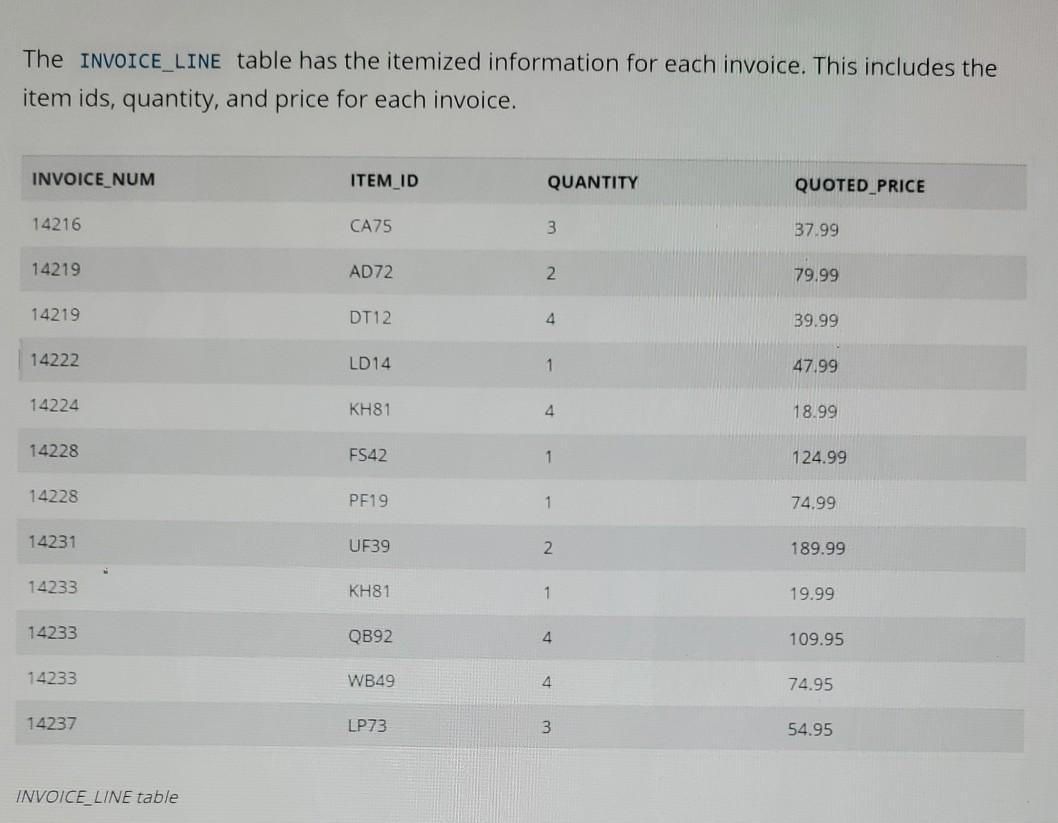The width and height of the screenshot is (1058, 823).
Task: Click invoice number 14222 cell
Action: [x=54, y=360]
